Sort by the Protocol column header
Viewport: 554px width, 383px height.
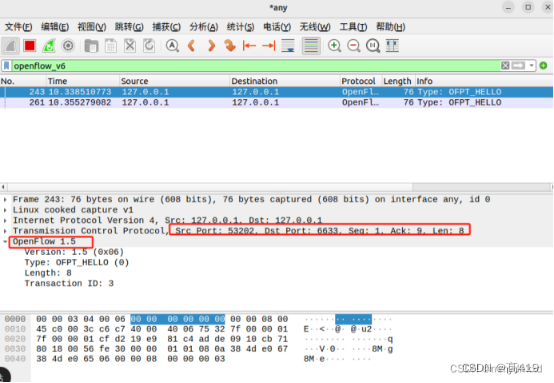[361, 81]
